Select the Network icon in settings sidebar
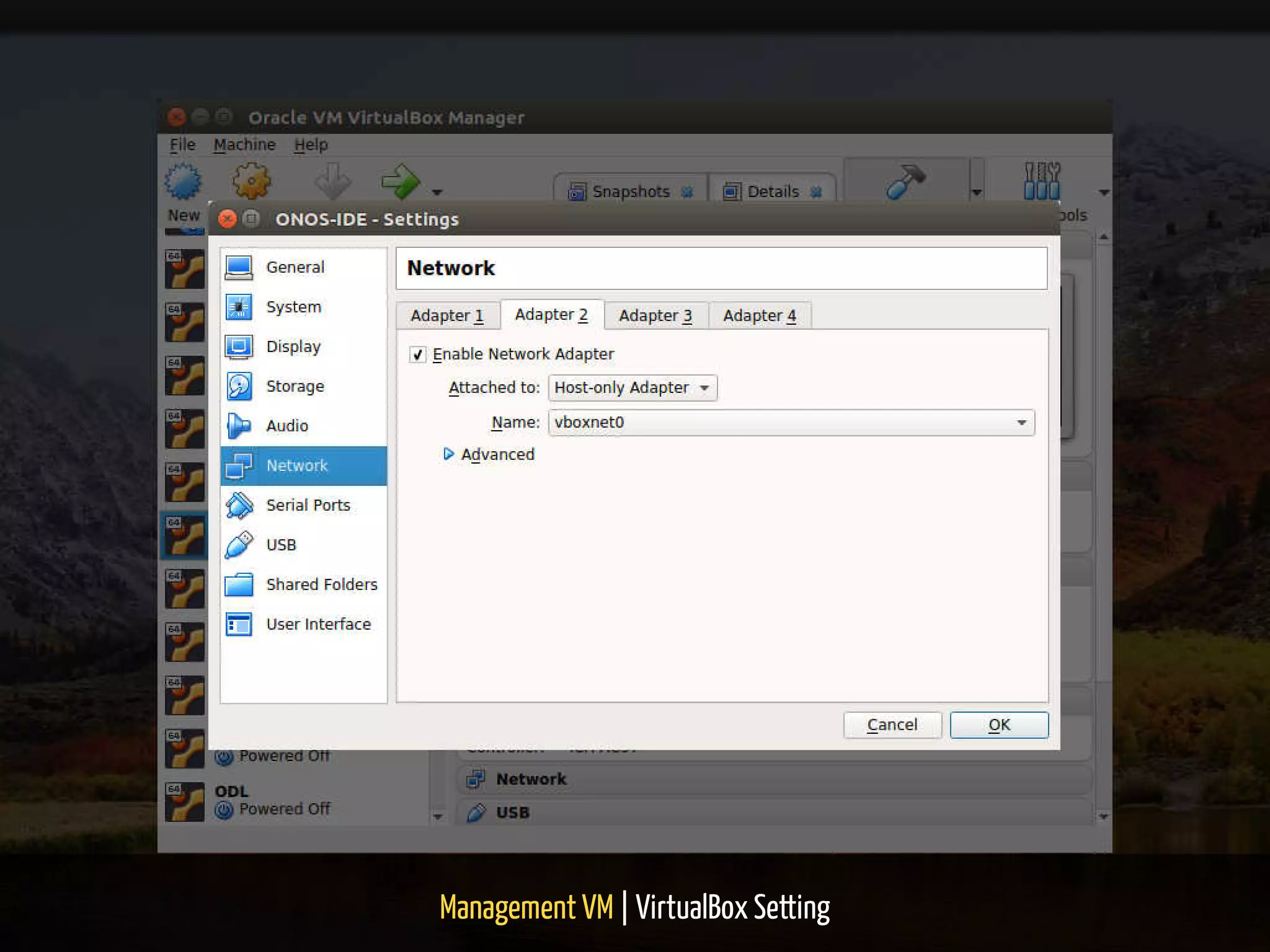This screenshot has width=1270, height=952. click(x=239, y=466)
